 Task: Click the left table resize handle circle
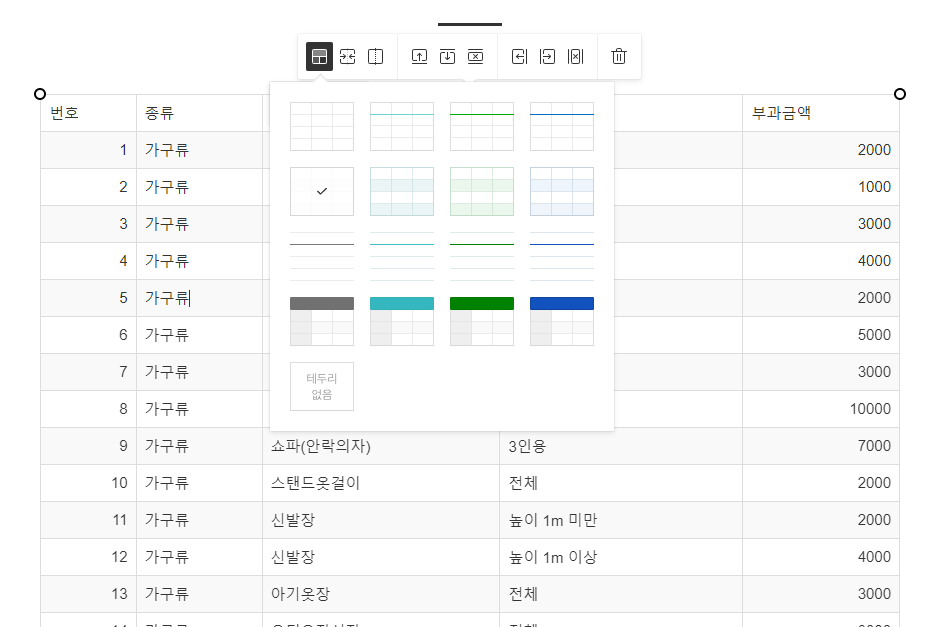pyautogui.click(x=40, y=93)
